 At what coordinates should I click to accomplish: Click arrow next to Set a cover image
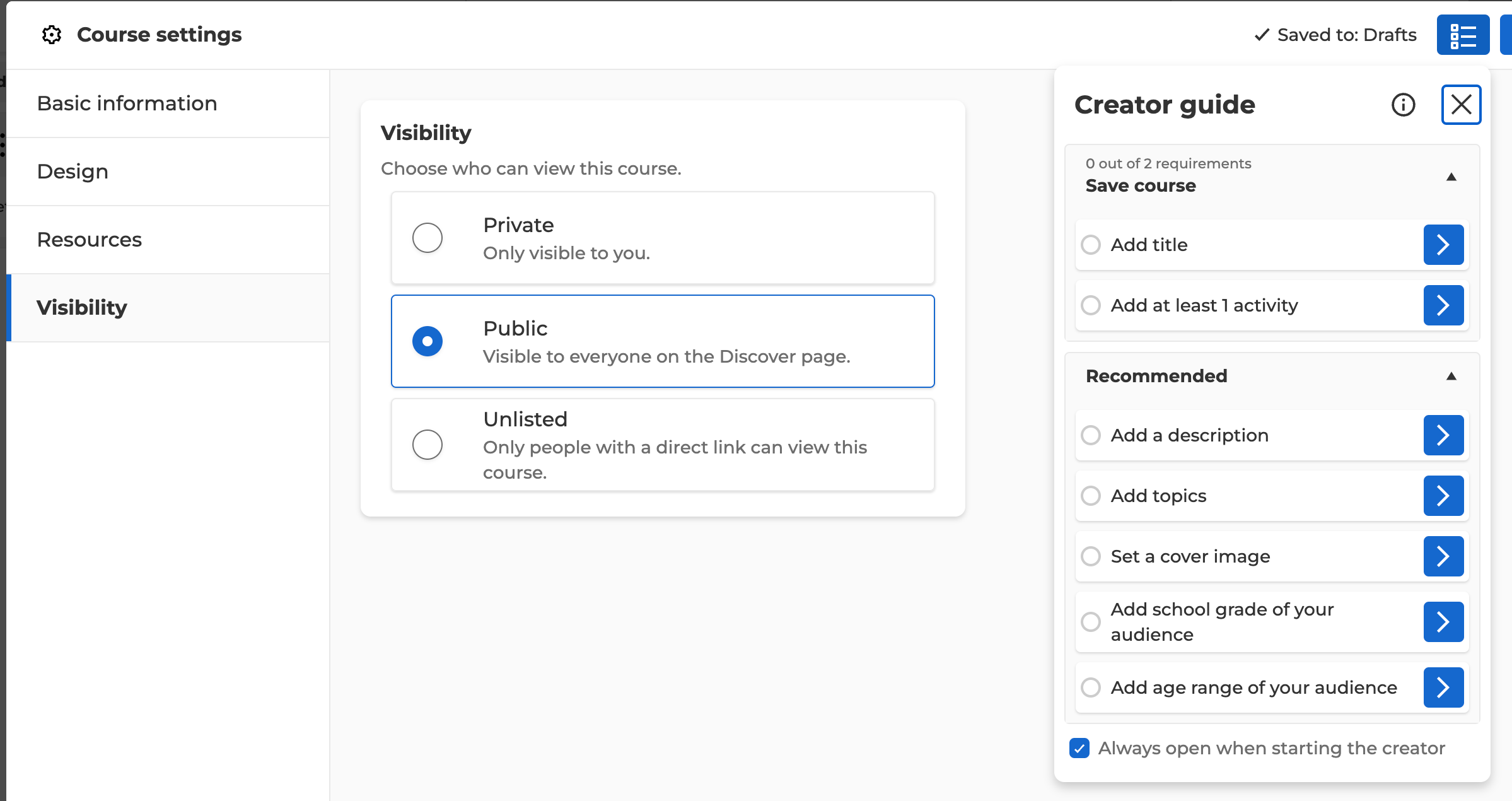point(1443,556)
